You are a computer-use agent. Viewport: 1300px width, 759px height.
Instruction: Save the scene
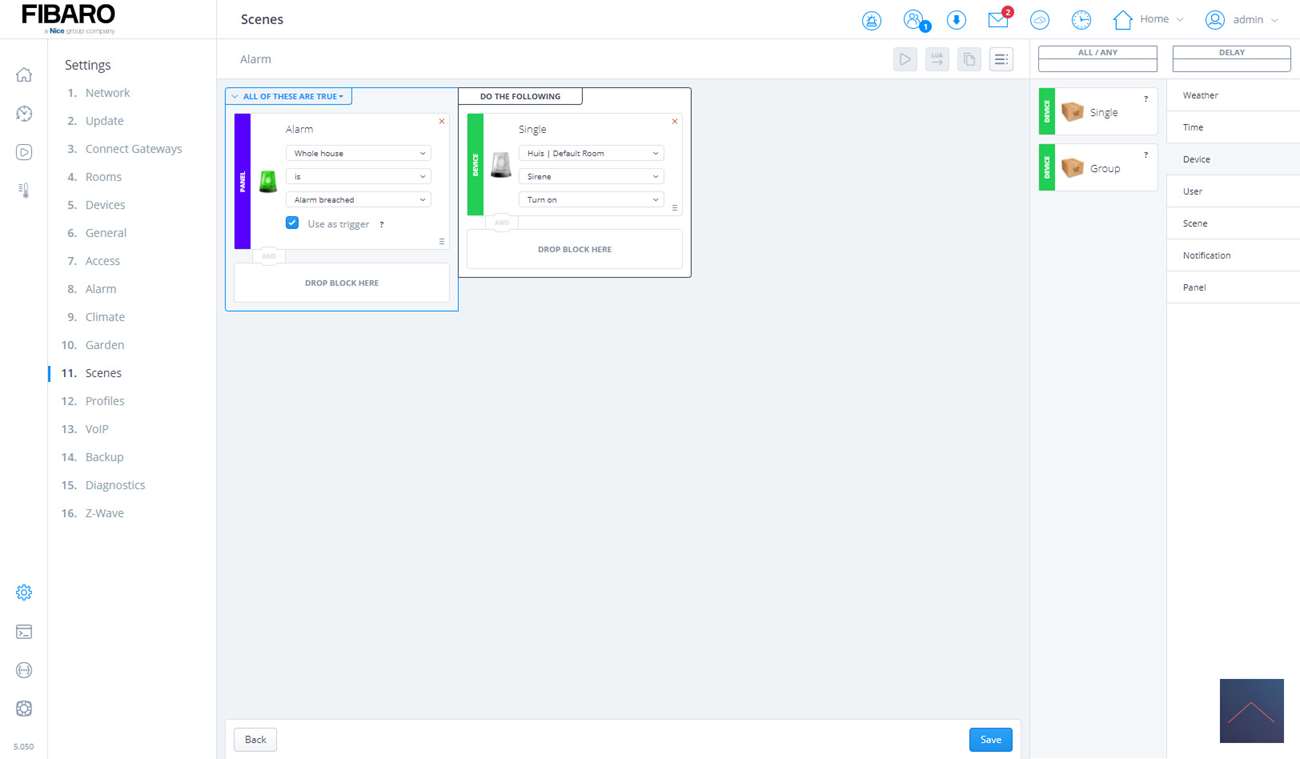point(990,740)
